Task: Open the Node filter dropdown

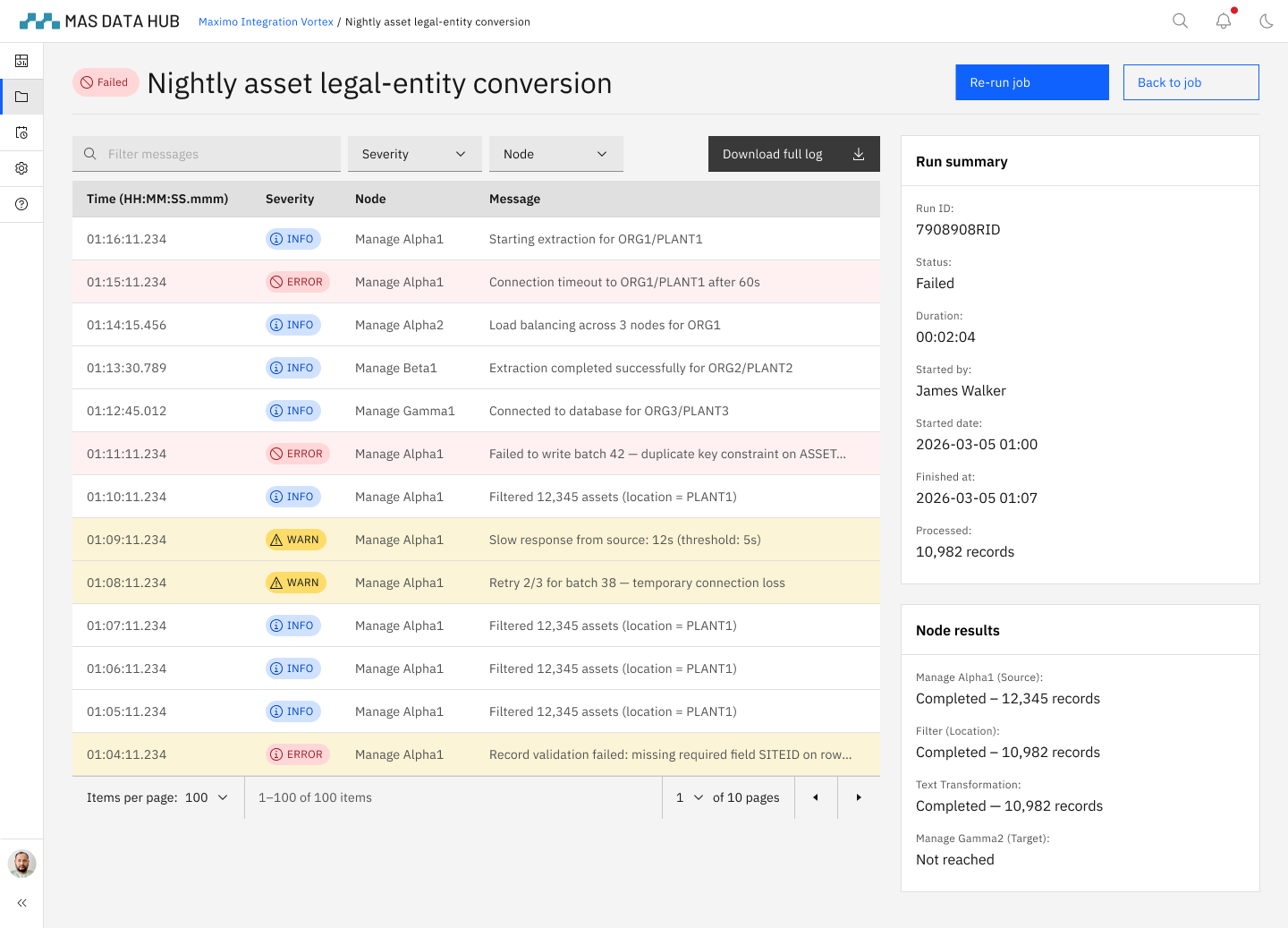Action: (555, 154)
